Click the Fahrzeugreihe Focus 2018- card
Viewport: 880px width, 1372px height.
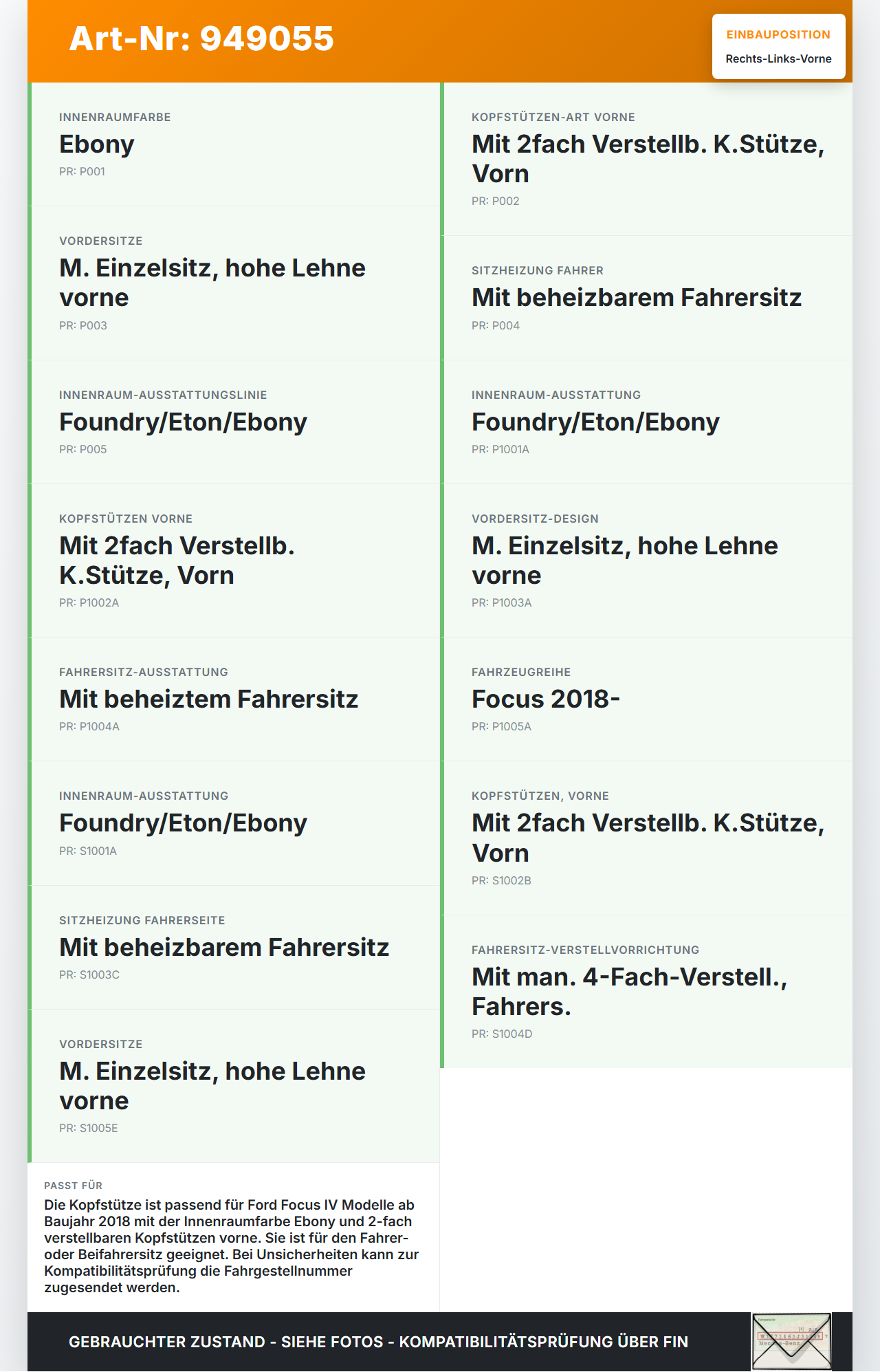pyautogui.click(x=646, y=699)
